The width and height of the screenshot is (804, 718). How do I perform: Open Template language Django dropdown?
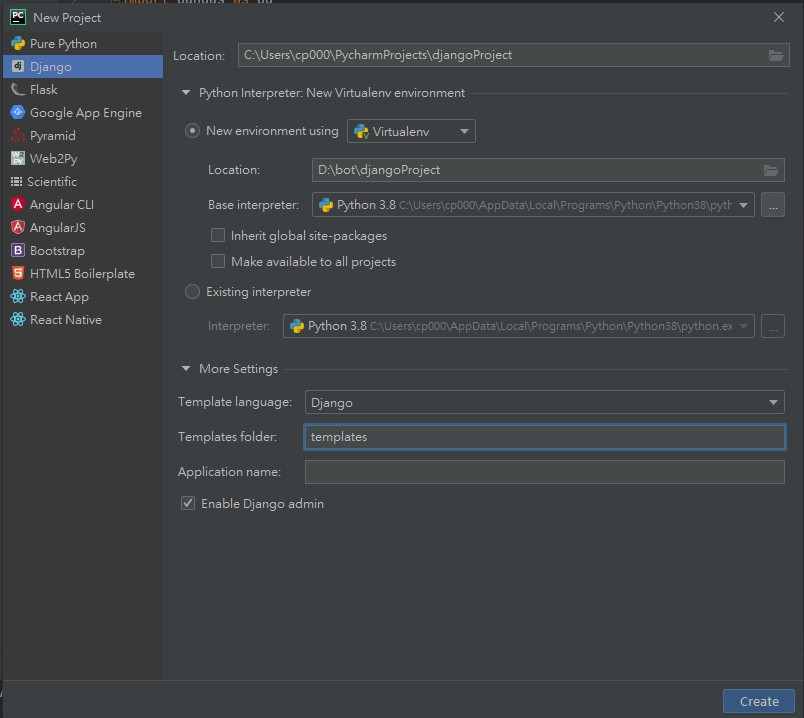tap(545, 402)
